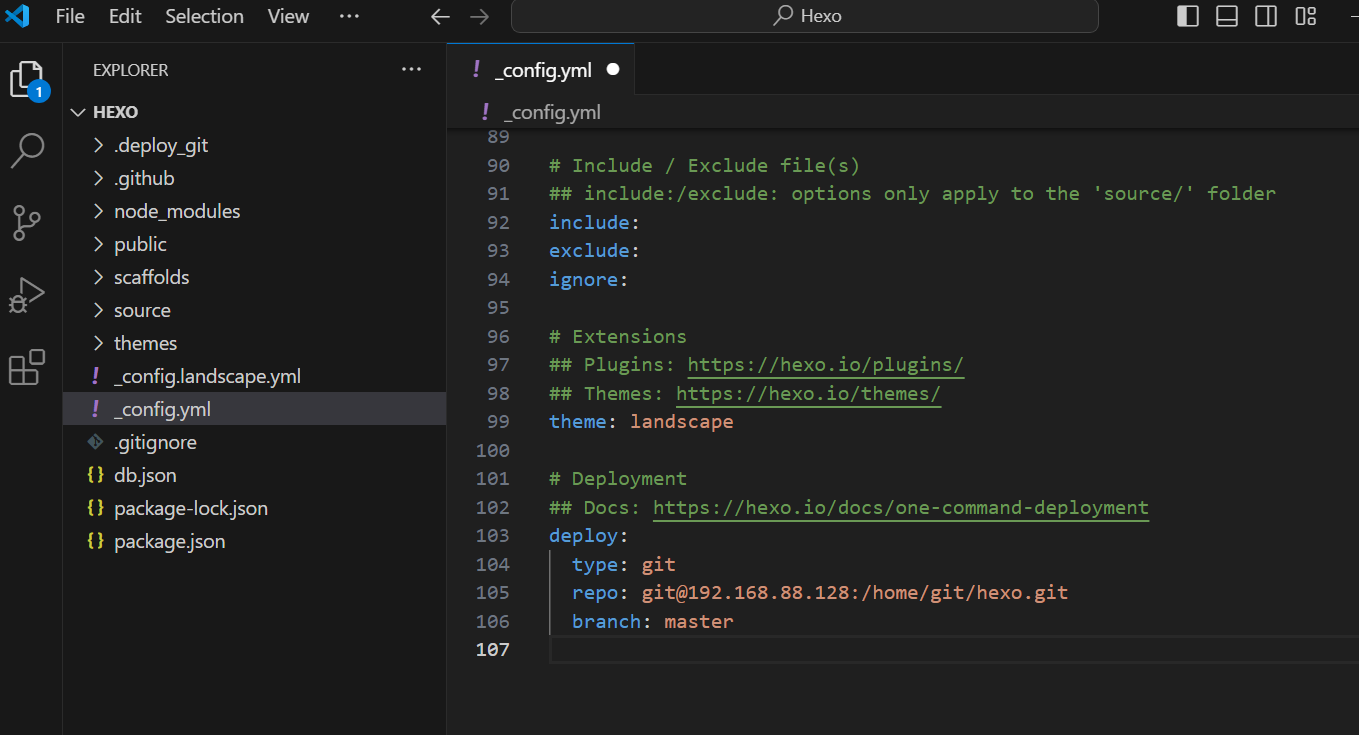Click the Go Back arrow

pyautogui.click(x=440, y=17)
